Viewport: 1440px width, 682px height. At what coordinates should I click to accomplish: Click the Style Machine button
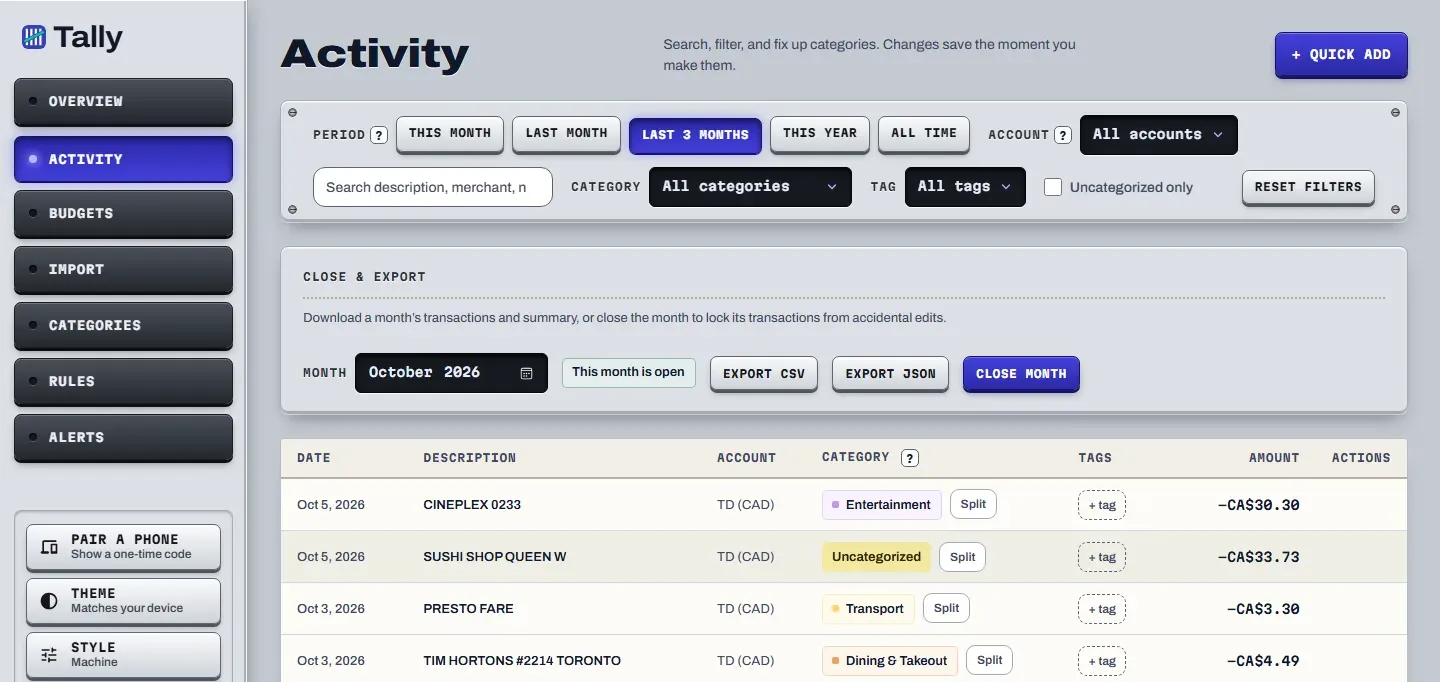tap(123, 655)
